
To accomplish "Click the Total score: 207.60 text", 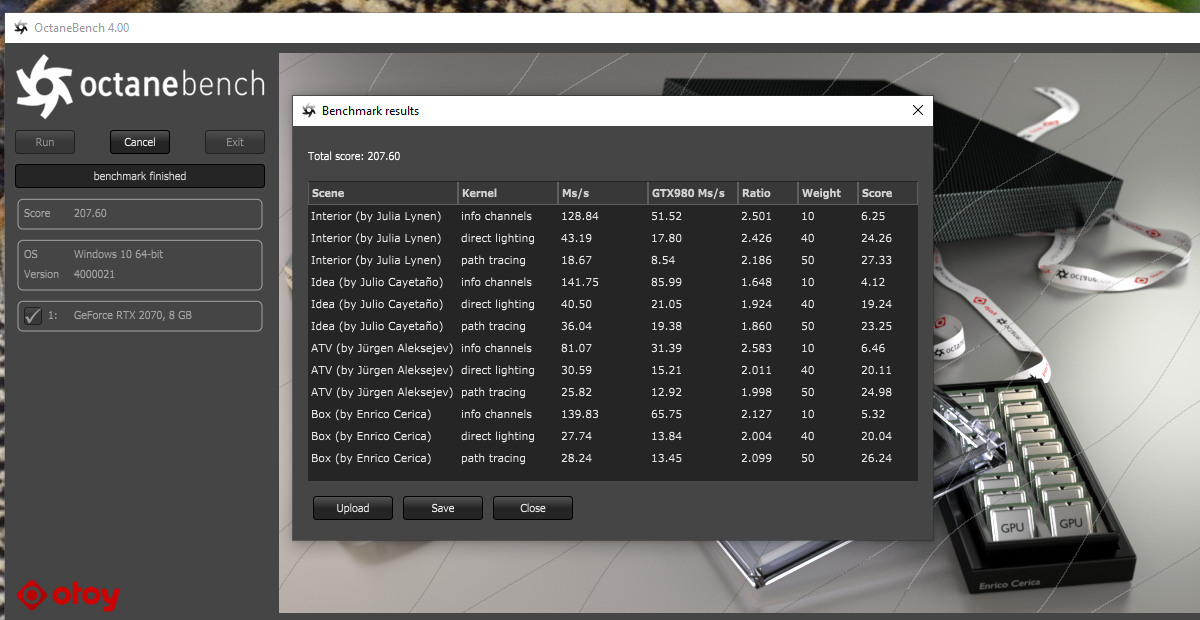I will [354, 156].
